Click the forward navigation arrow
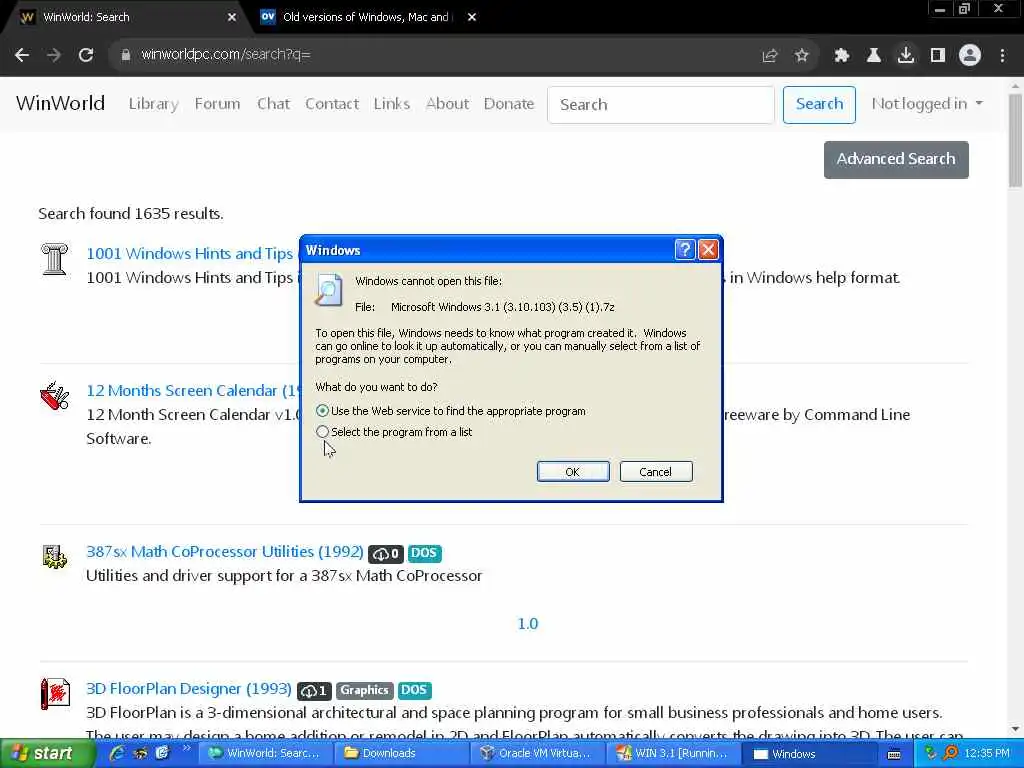The image size is (1024, 768). pos(54,55)
